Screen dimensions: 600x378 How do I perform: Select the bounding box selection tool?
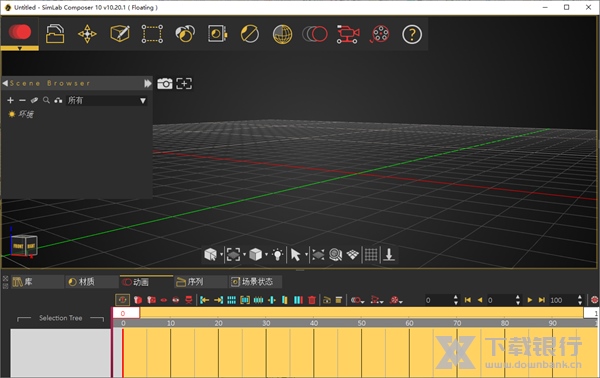tap(152, 34)
